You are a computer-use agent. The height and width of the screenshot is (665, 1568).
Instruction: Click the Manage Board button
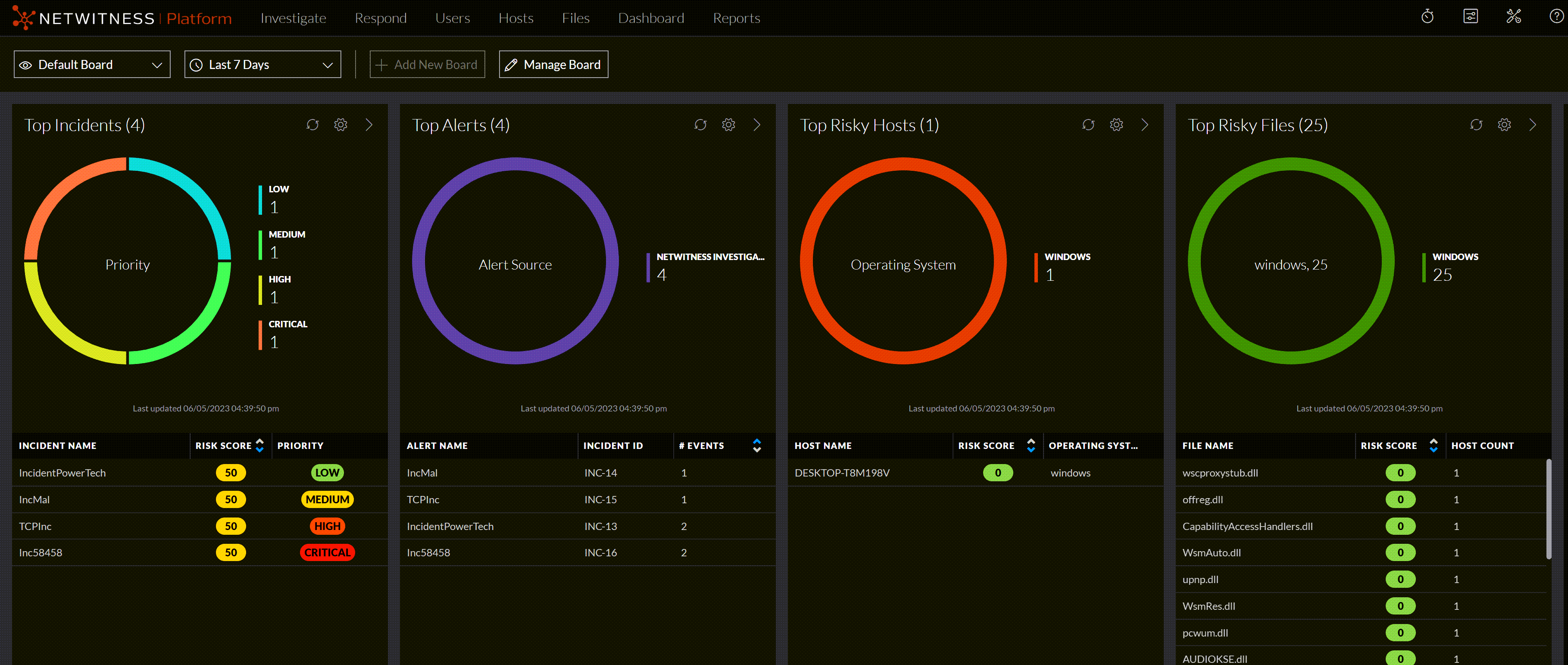coord(553,65)
